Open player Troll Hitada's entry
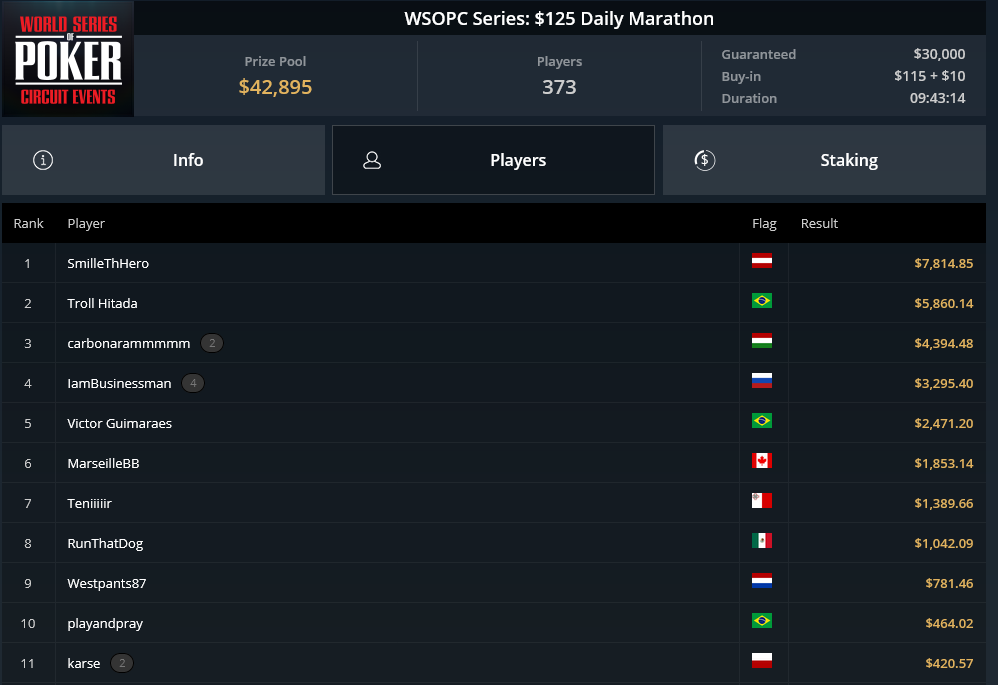Viewport: 998px width, 685px height. click(102, 304)
